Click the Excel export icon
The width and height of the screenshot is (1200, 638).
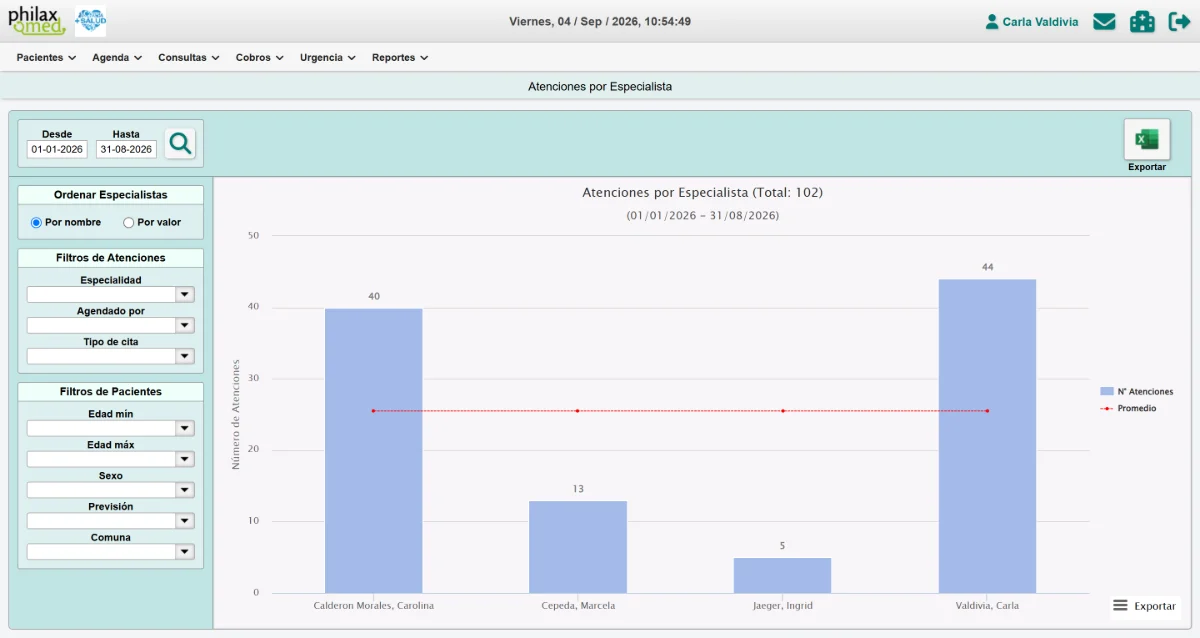point(1147,139)
